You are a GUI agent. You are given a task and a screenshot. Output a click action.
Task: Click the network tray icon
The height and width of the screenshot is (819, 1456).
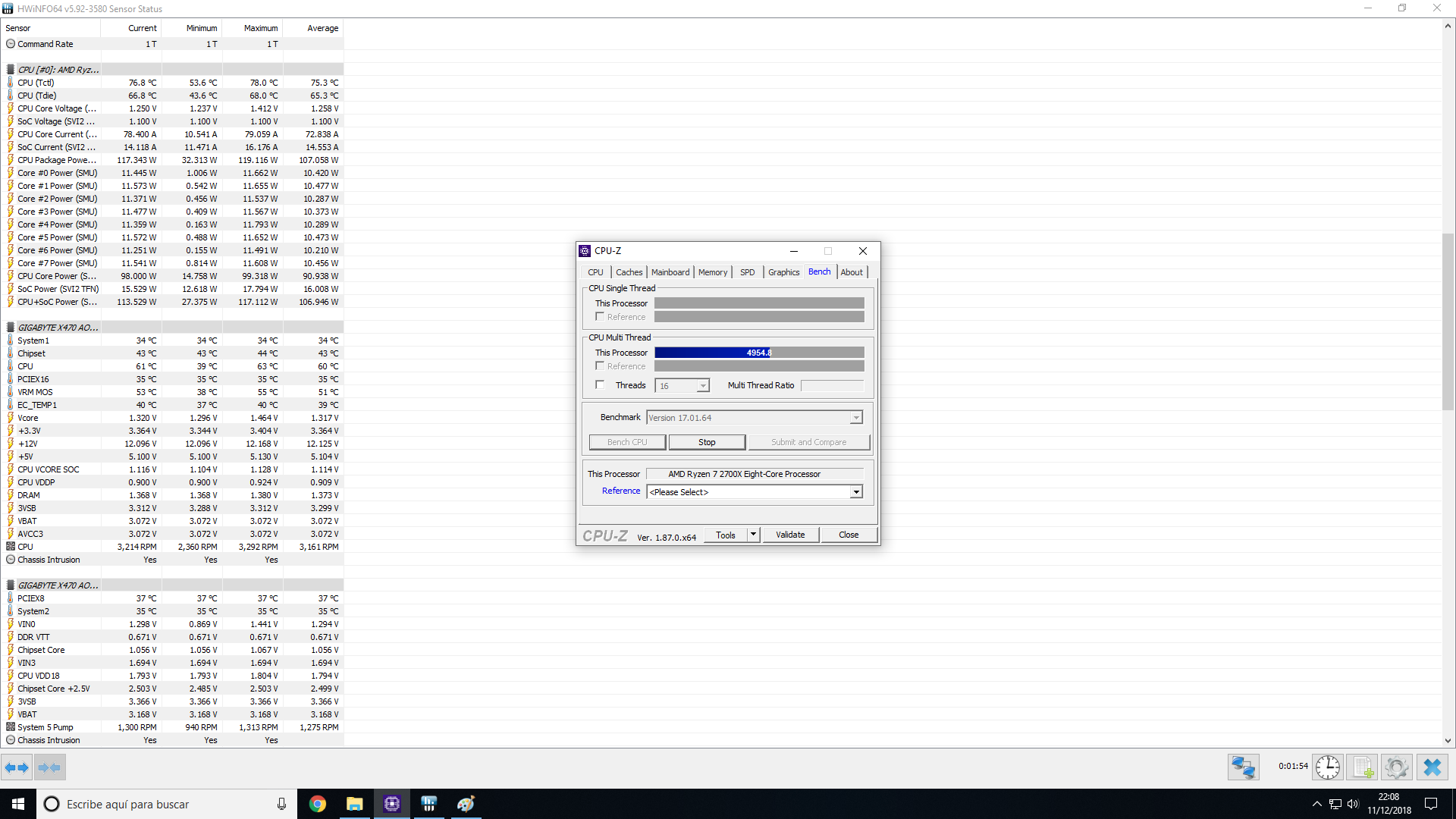1335,804
